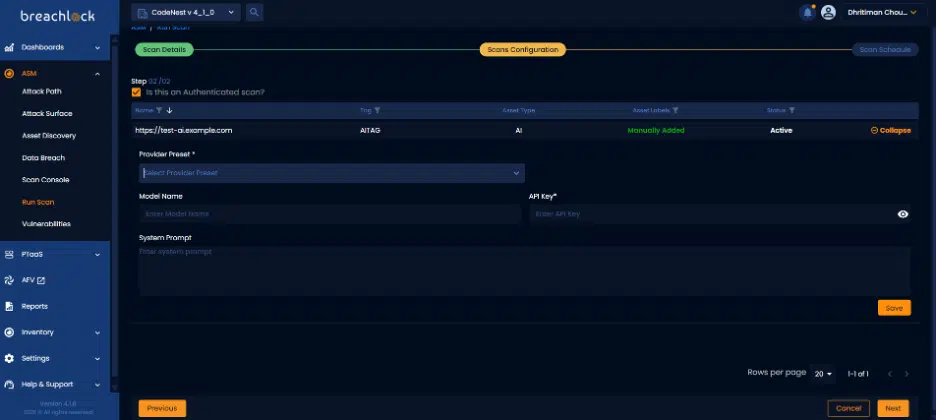
Task: Click the PTaaS icon in sidebar
Action: click(9, 255)
